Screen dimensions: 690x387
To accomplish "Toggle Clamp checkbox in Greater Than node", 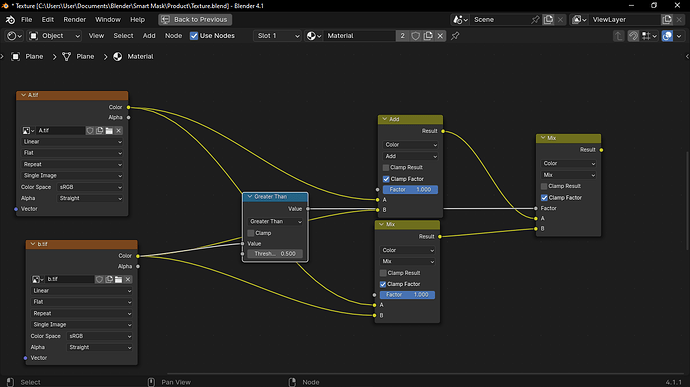I will (x=251, y=233).
